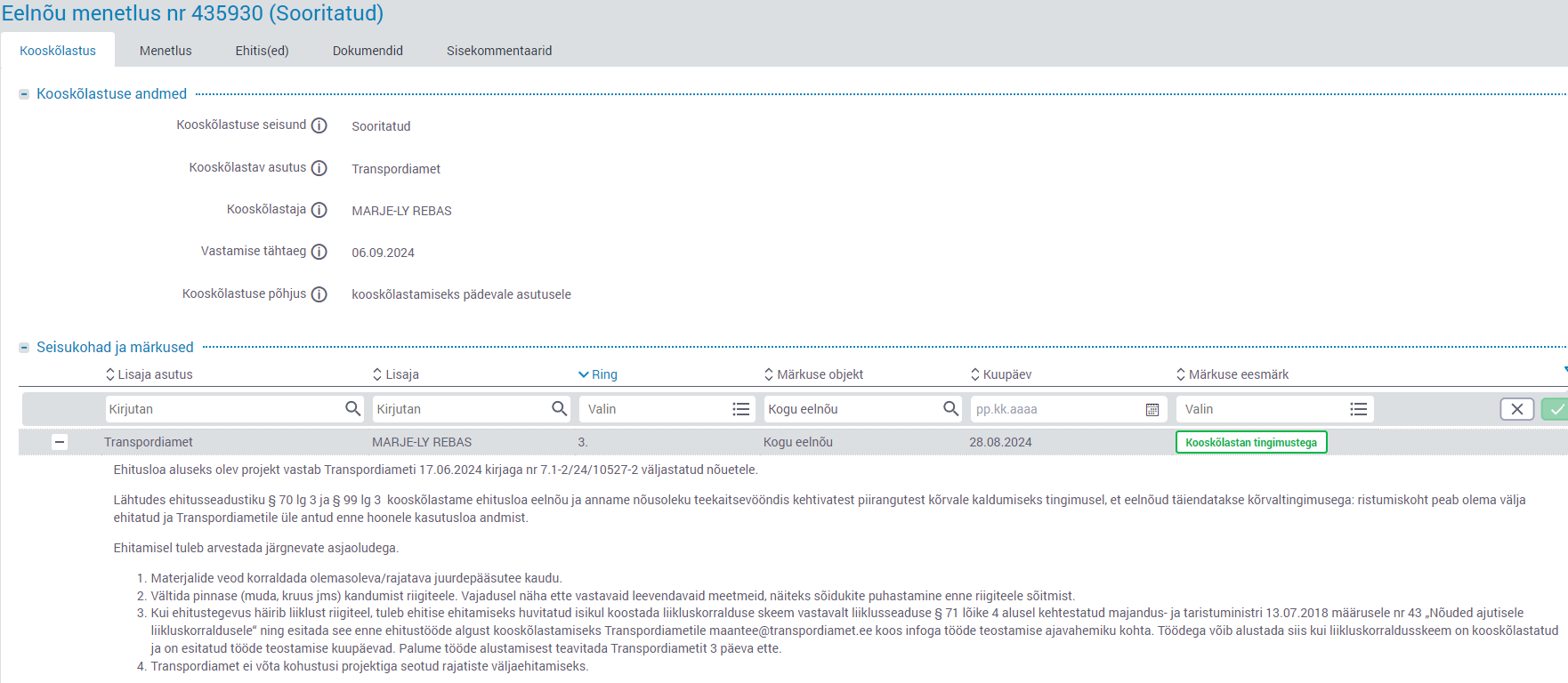Click info icon next to Kooskõlastaja

point(319,210)
